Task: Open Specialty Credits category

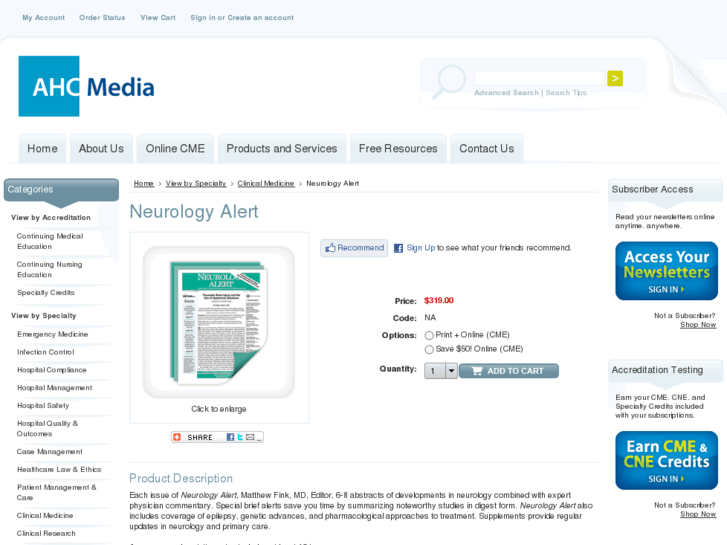Action: click(x=45, y=293)
